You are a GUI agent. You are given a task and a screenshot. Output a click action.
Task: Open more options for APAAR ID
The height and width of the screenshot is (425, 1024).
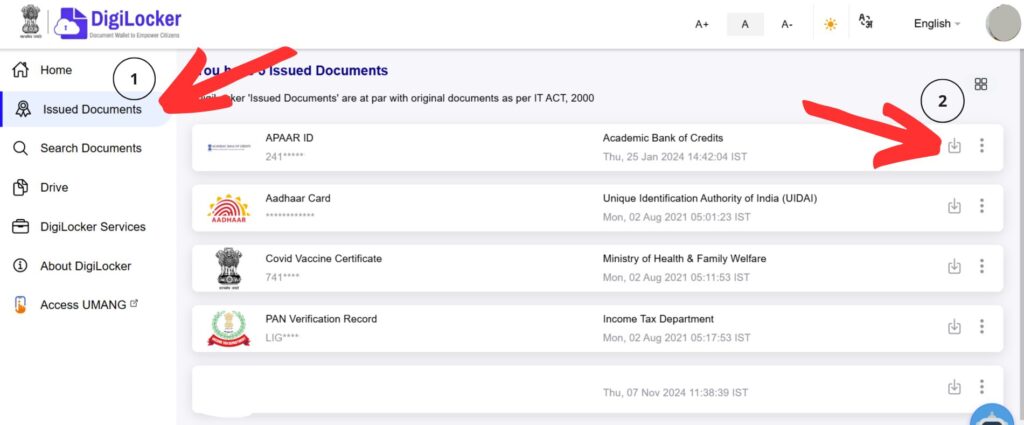coord(982,146)
